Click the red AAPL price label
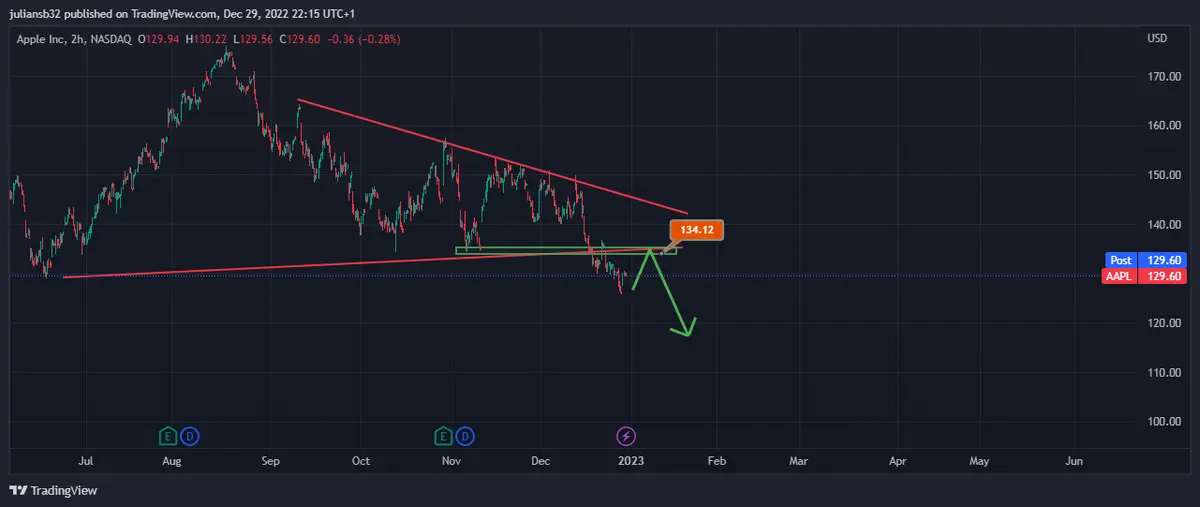1200x507 pixels. pos(1121,276)
